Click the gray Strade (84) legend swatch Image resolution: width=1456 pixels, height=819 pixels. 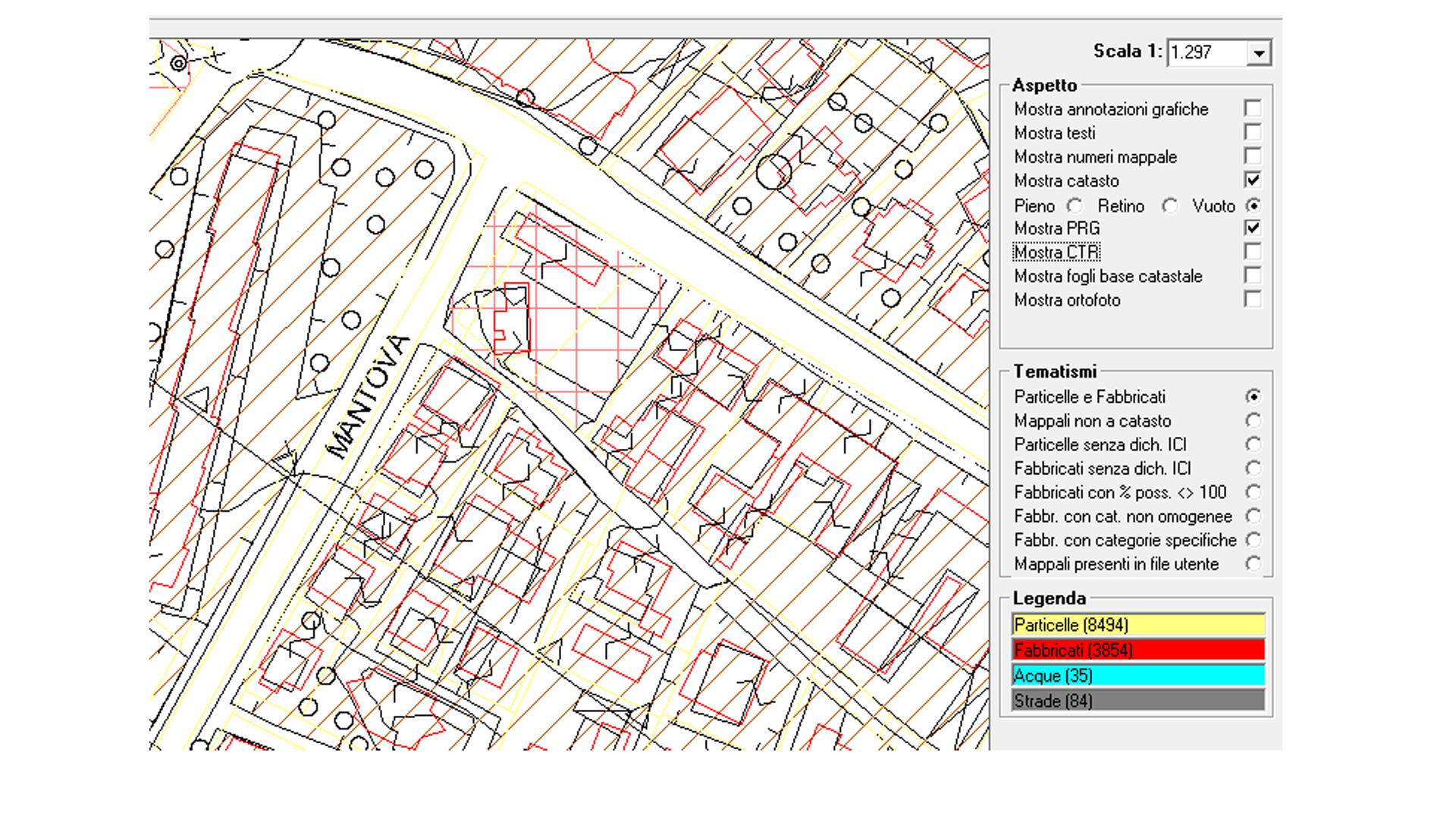click(x=1138, y=701)
